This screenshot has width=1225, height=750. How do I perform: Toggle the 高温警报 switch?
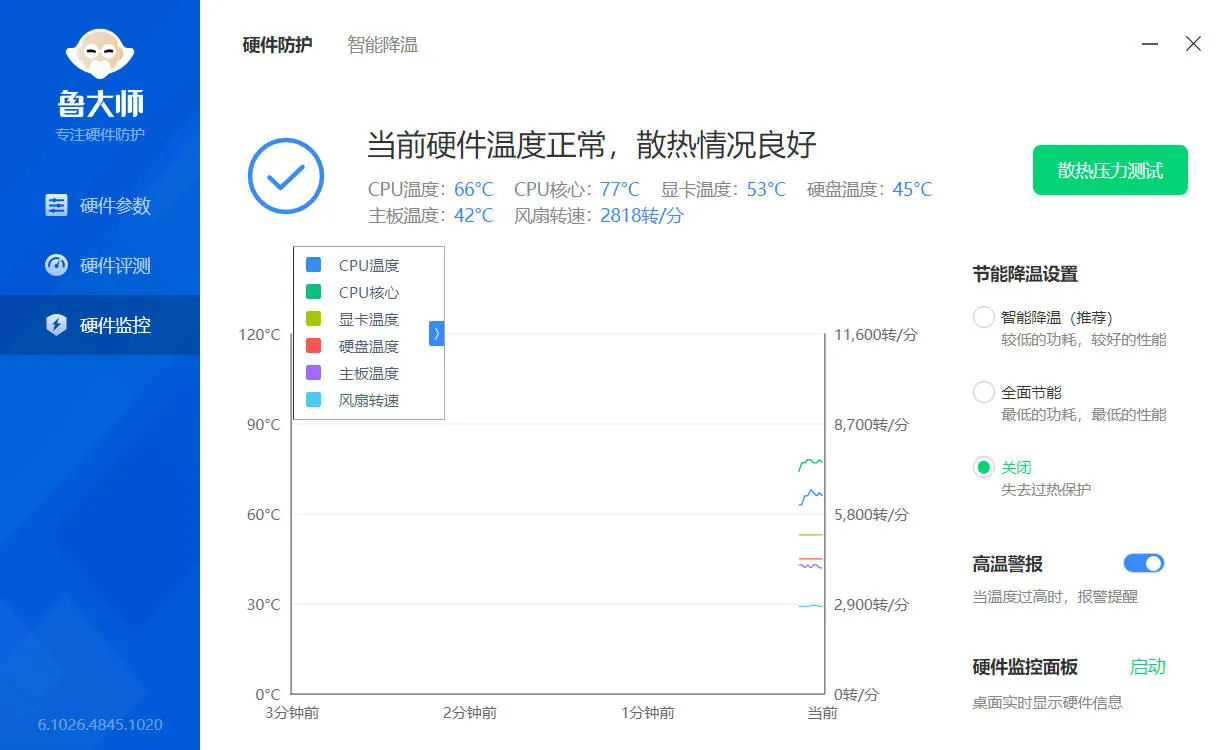[x=1144, y=563]
